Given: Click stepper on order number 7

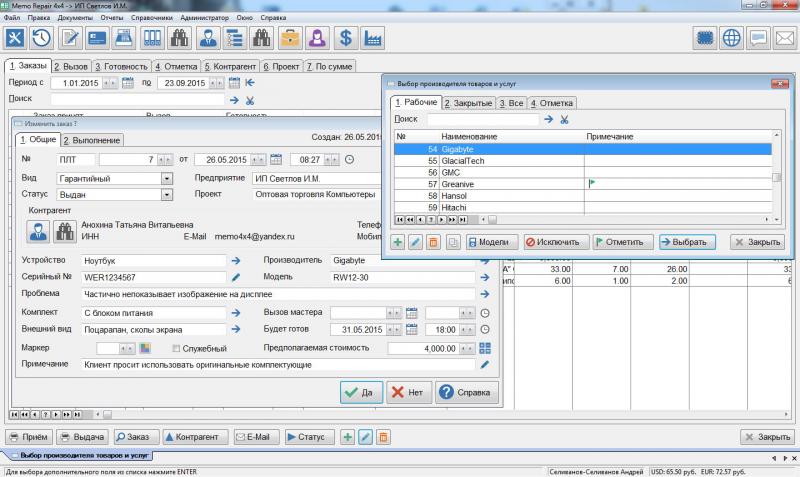Looking at the screenshot, I should (x=164, y=160).
